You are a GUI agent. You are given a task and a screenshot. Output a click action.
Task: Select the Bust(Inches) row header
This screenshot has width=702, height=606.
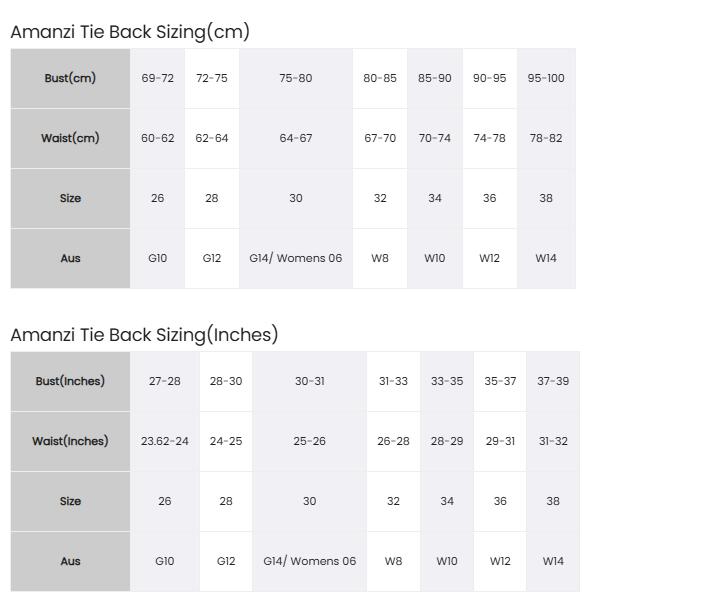70,381
